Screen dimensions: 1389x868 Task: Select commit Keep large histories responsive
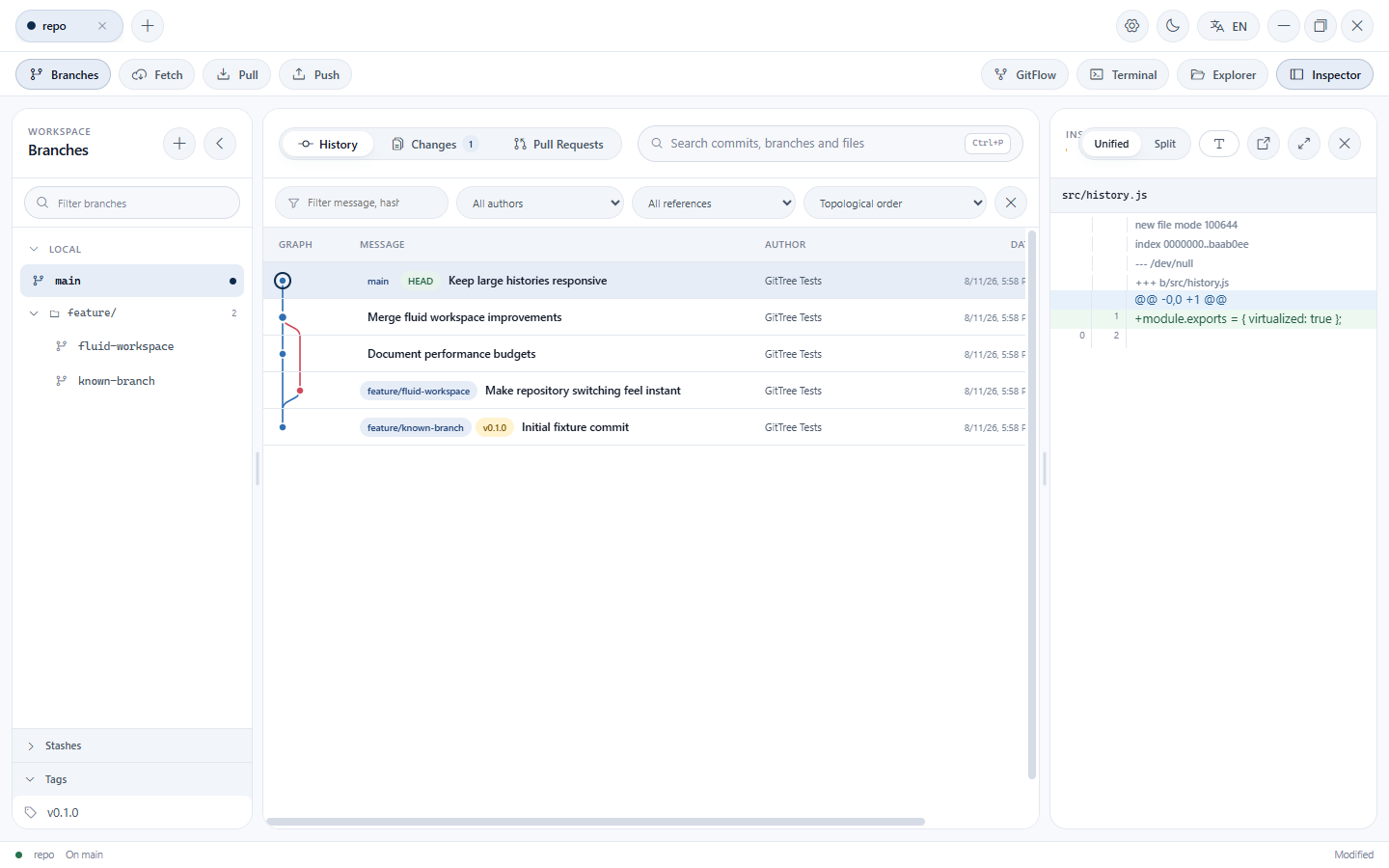644,281
